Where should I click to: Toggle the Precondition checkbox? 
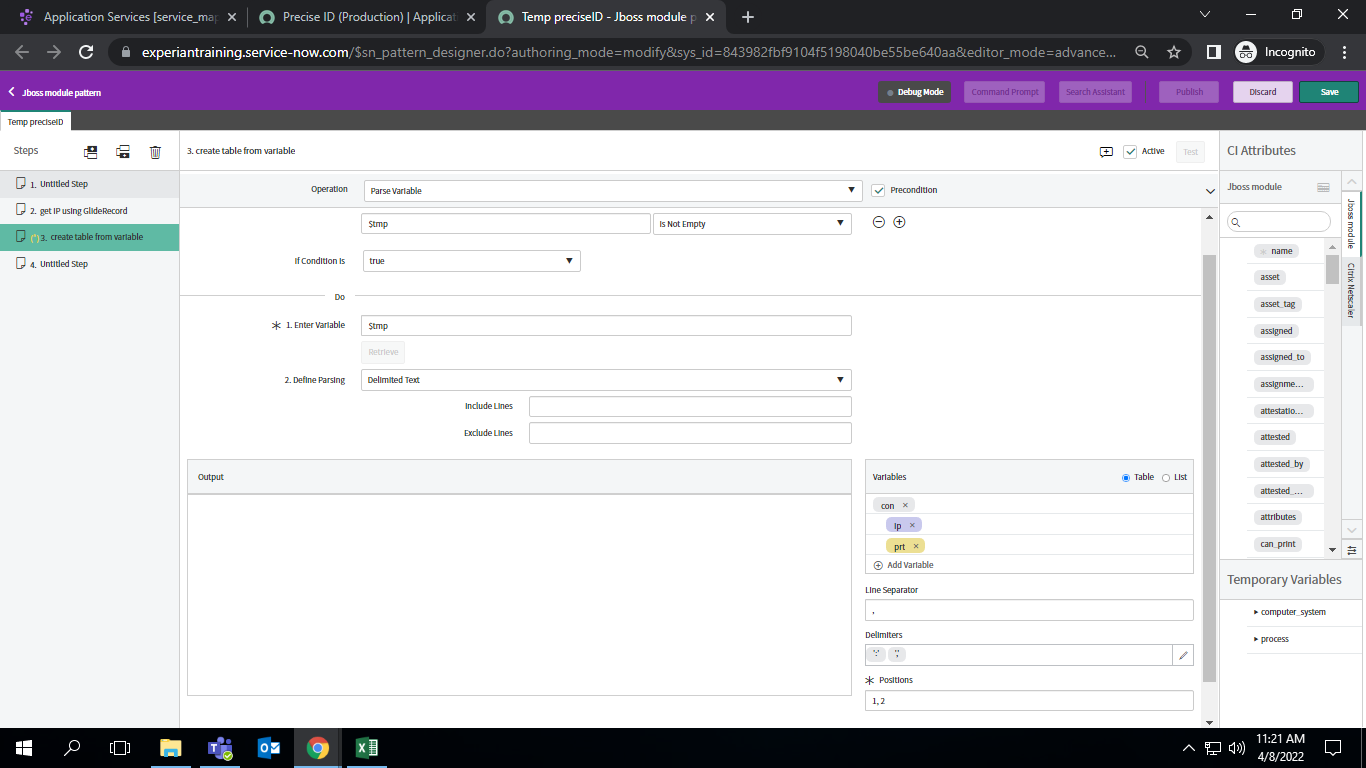point(878,190)
